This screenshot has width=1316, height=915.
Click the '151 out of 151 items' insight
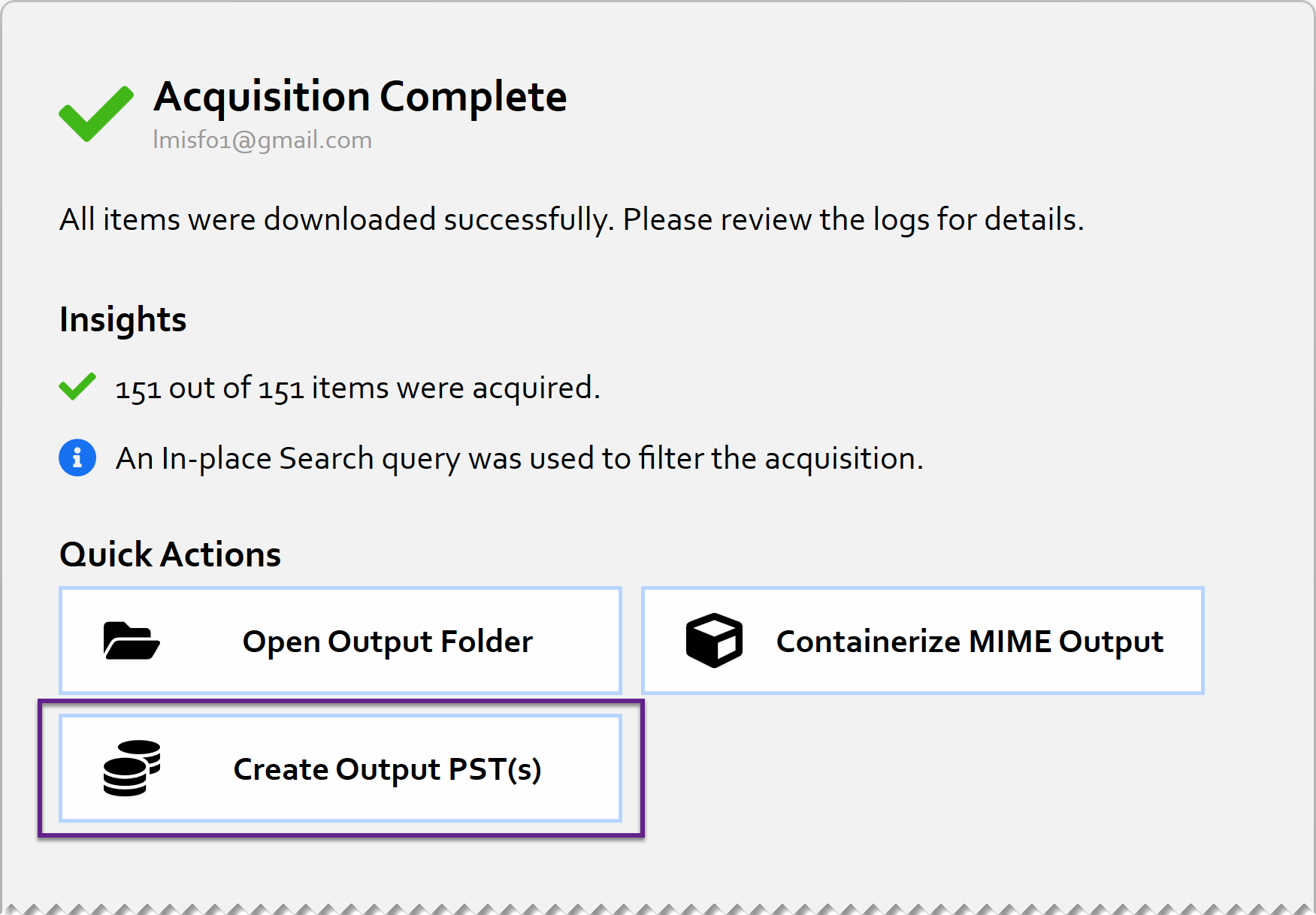coord(358,388)
